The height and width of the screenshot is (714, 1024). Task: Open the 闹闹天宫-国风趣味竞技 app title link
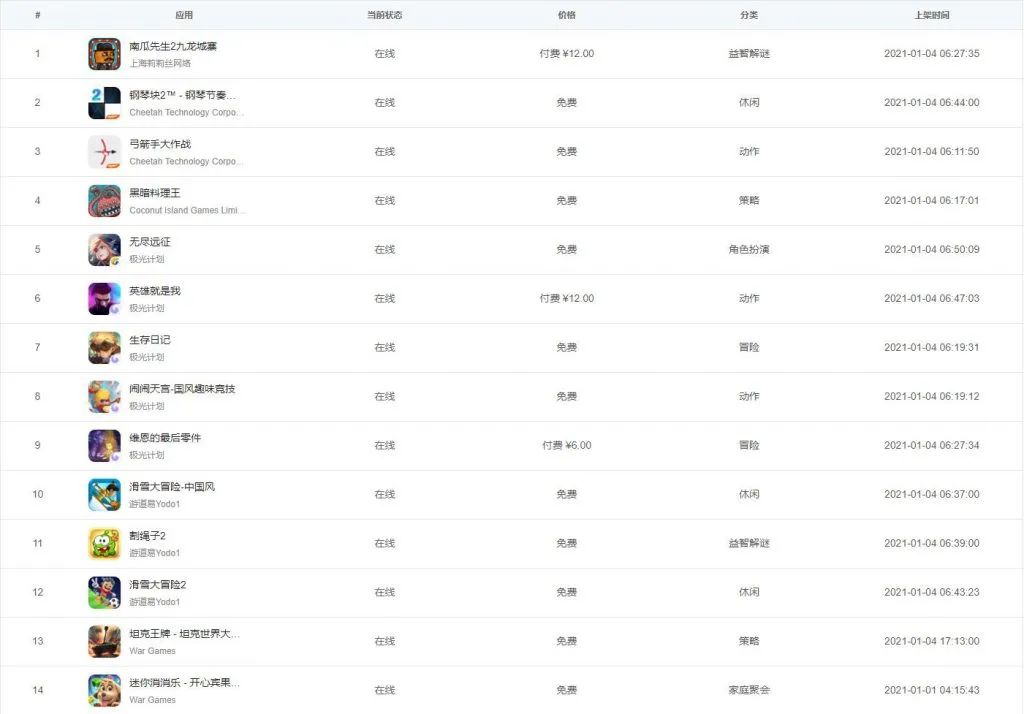coord(182,389)
